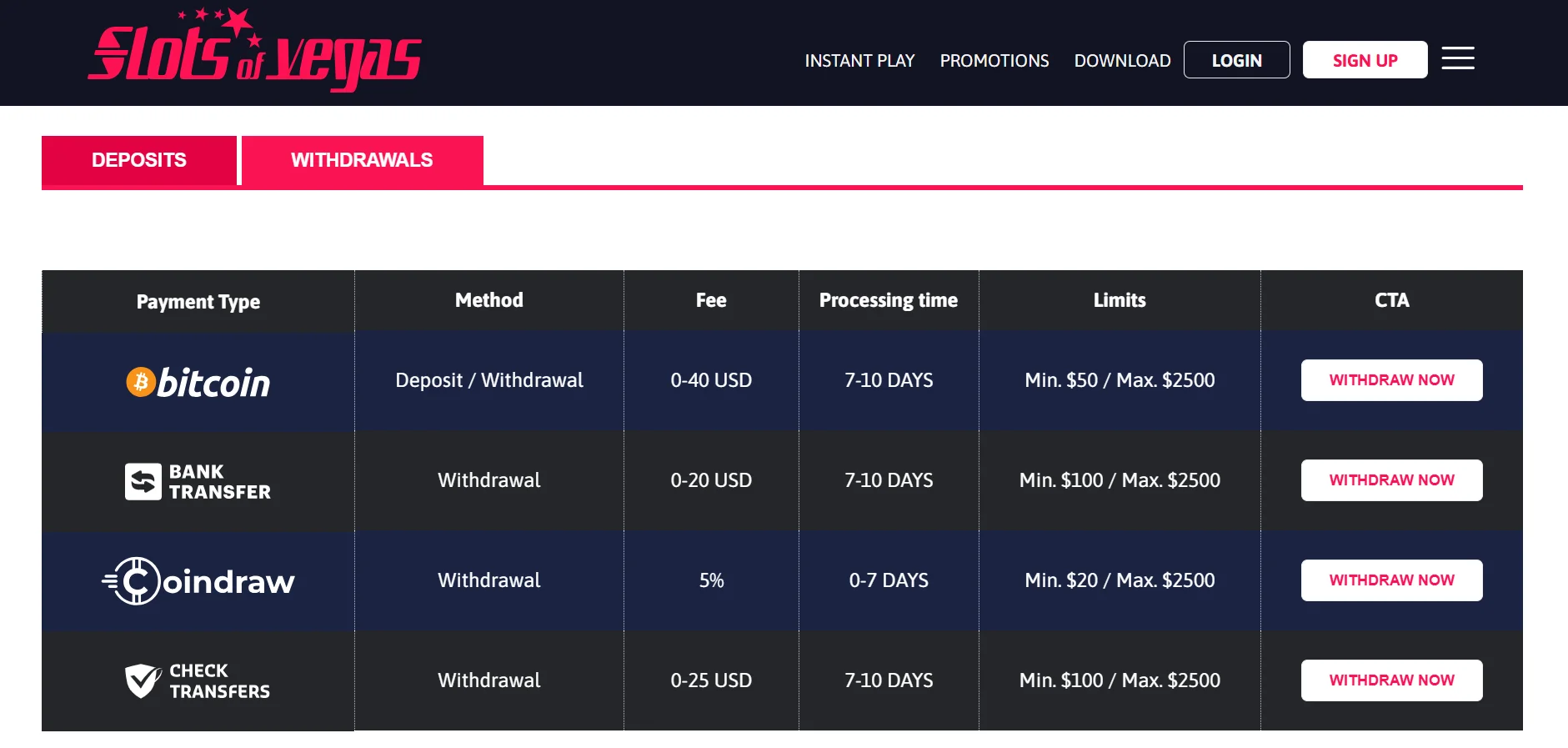Switch to the Deposits tab
1568x748 pixels.
coord(139,160)
